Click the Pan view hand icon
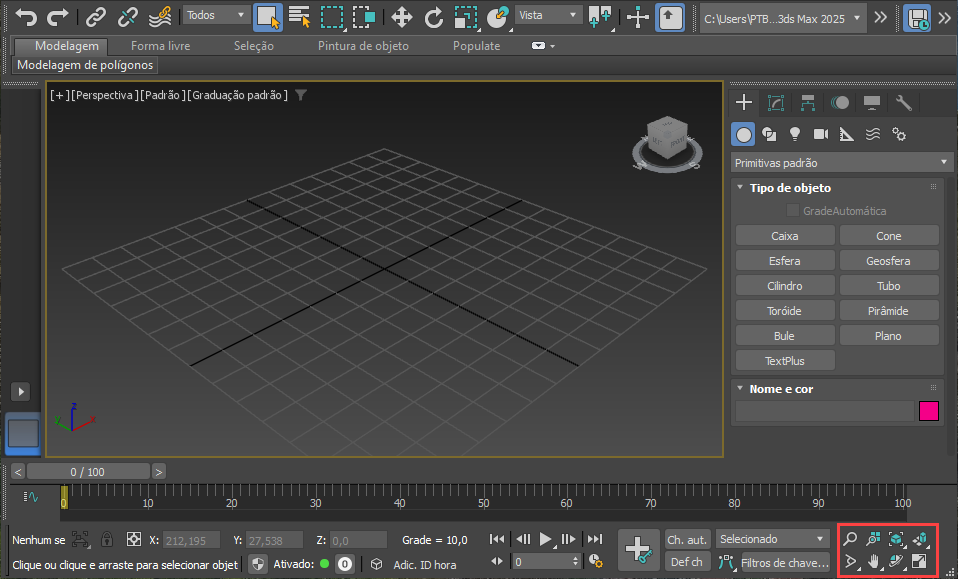Image resolution: width=958 pixels, height=579 pixels. click(x=874, y=562)
